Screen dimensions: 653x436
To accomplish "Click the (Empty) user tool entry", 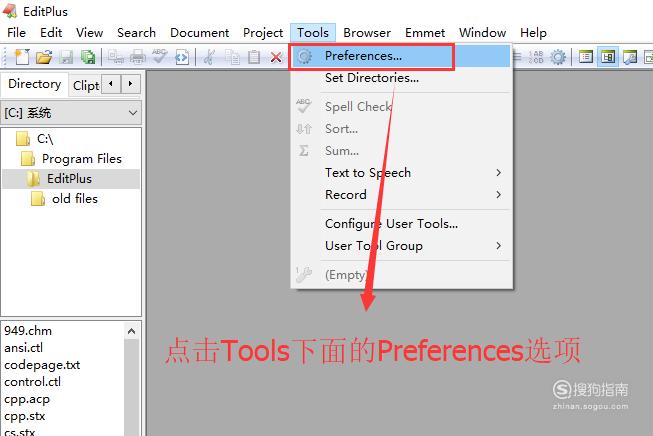I will 401,275.
